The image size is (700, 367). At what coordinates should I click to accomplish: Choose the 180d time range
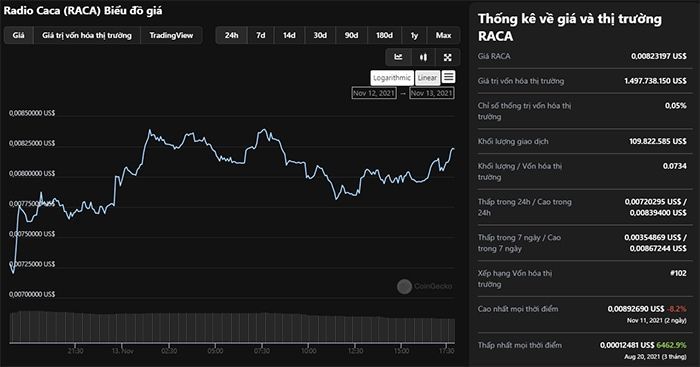click(x=384, y=35)
